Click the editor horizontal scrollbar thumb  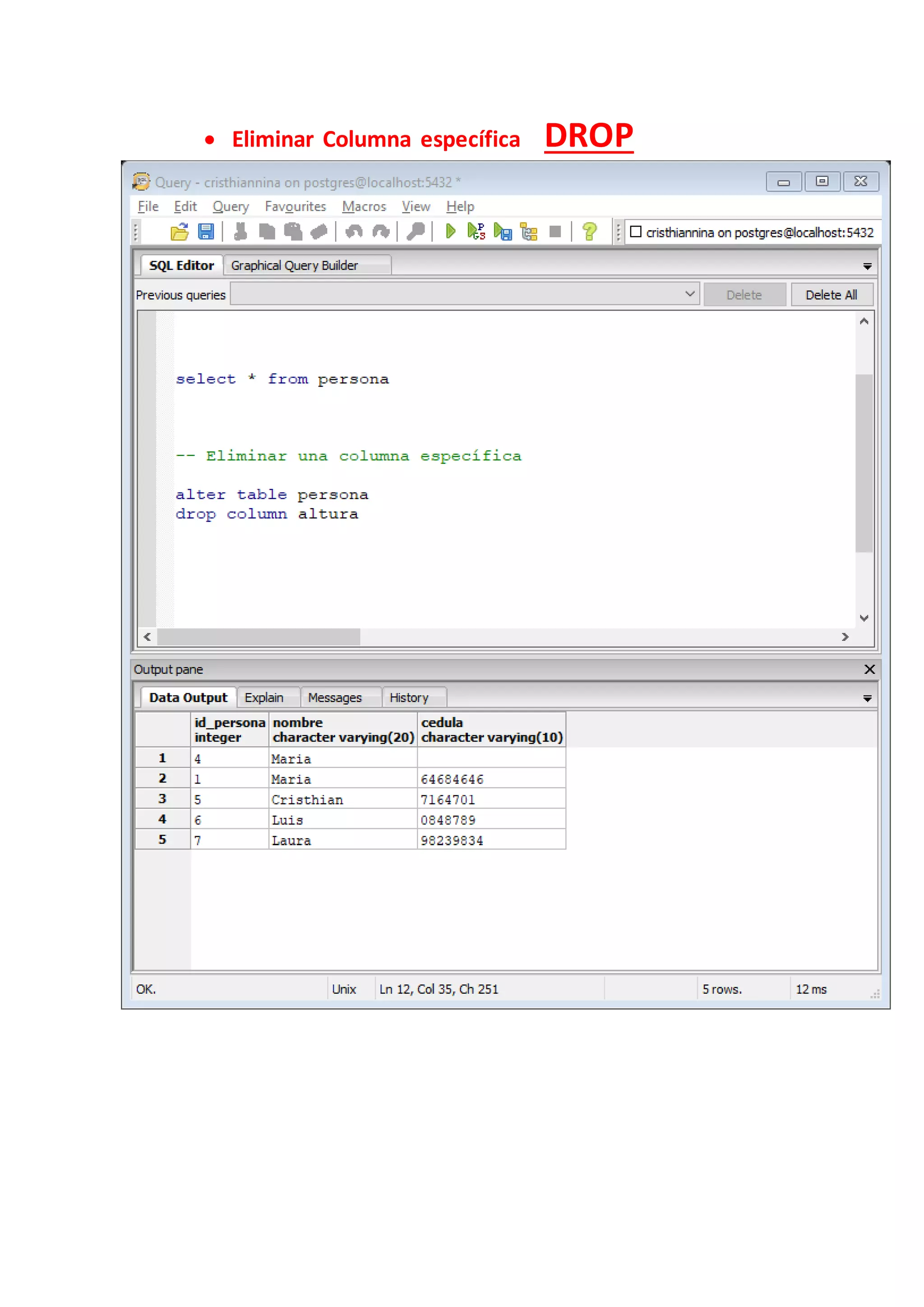259,636
